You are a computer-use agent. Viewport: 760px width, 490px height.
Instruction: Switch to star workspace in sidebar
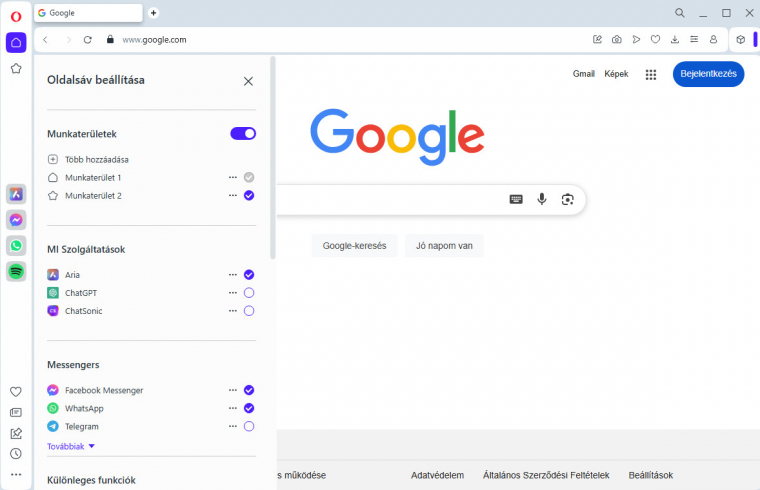point(16,68)
